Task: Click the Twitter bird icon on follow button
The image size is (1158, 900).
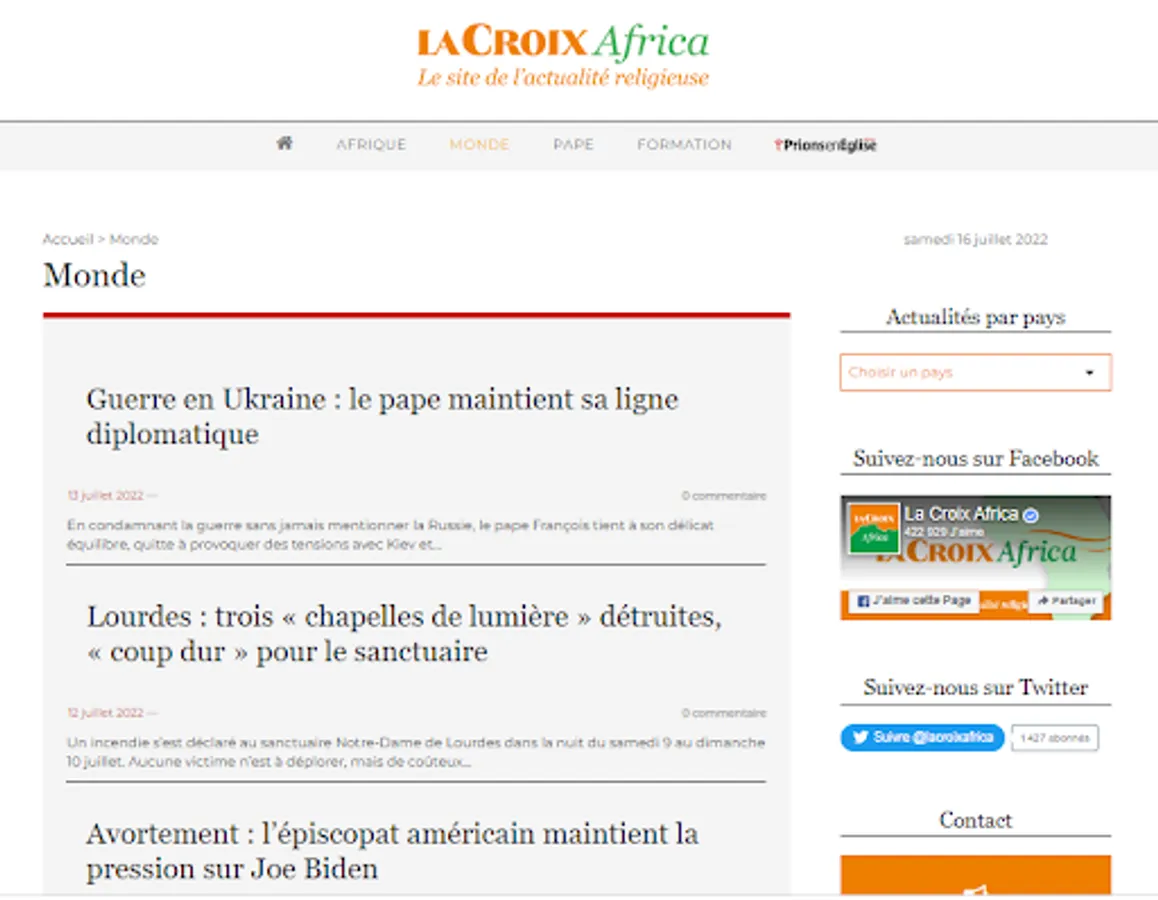Action: pos(860,737)
